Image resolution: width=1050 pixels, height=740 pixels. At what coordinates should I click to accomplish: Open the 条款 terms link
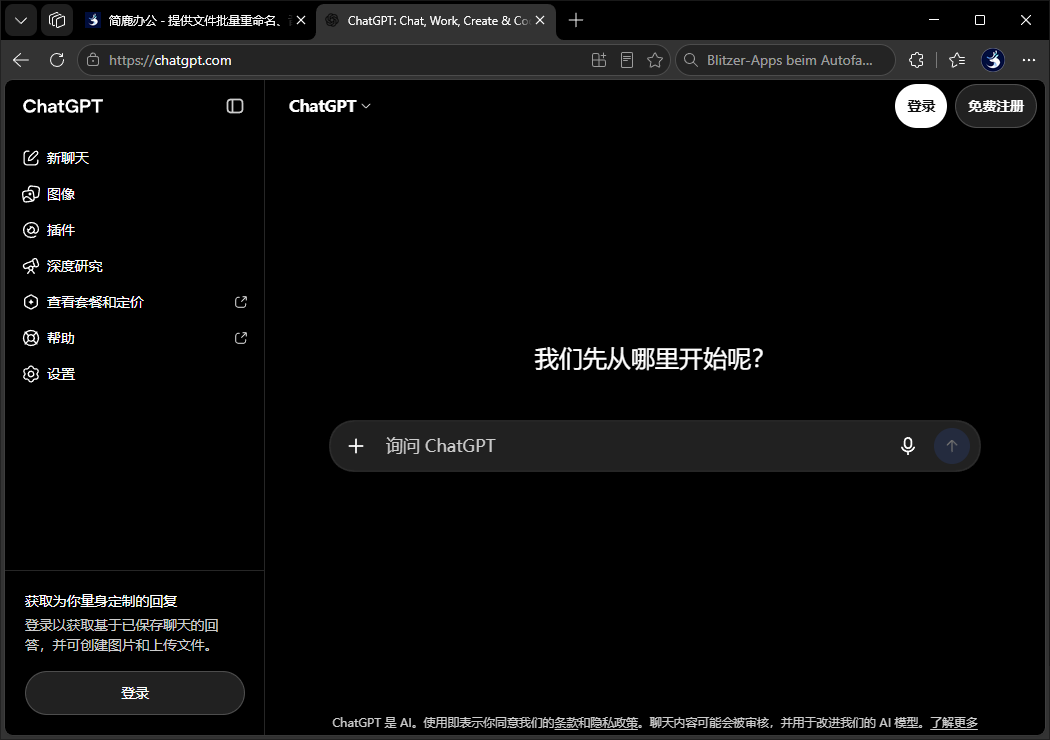pyautogui.click(x=566, y=723)
